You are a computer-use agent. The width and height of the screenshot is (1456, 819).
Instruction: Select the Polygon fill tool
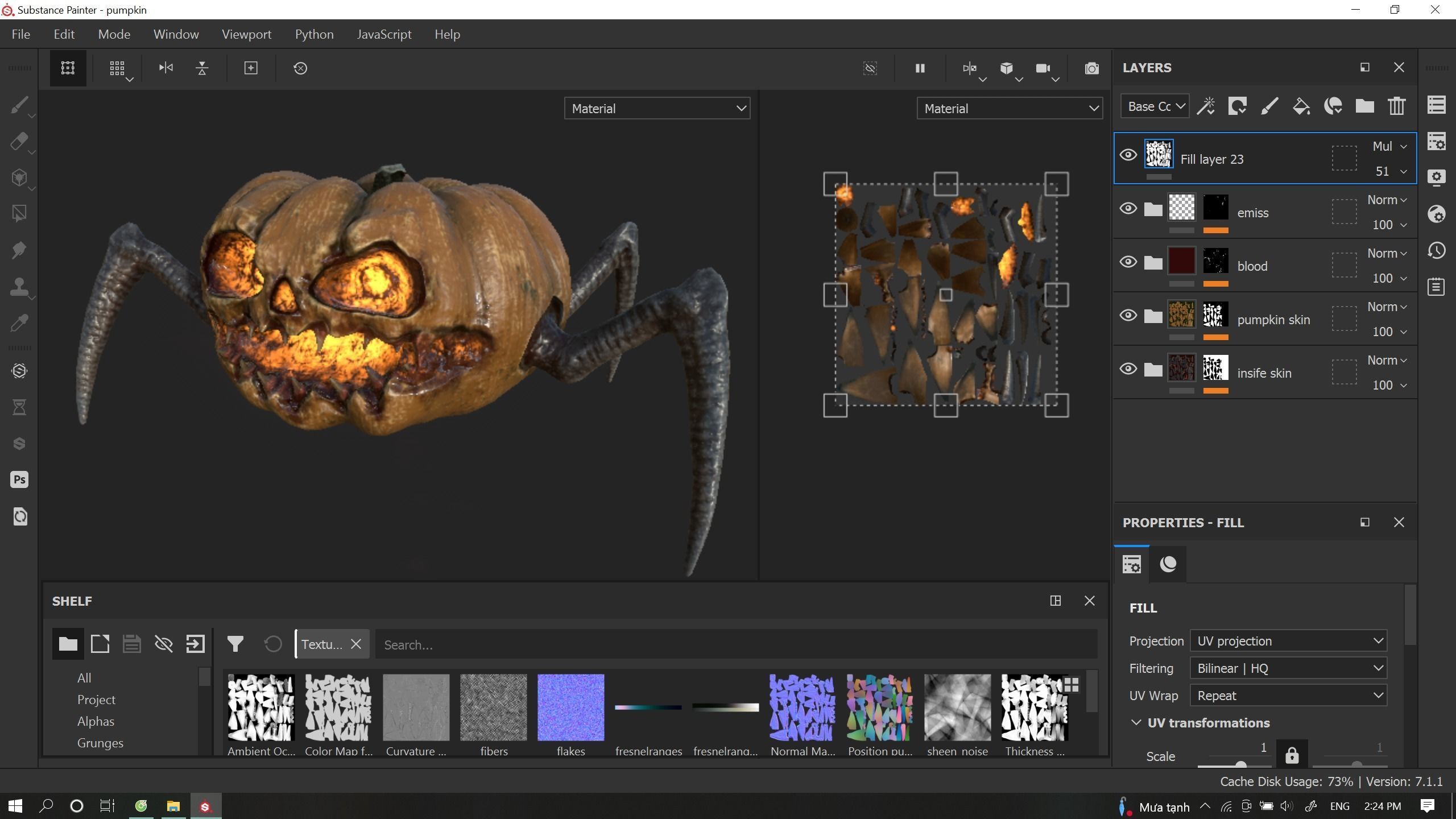[x=19, y=214]
